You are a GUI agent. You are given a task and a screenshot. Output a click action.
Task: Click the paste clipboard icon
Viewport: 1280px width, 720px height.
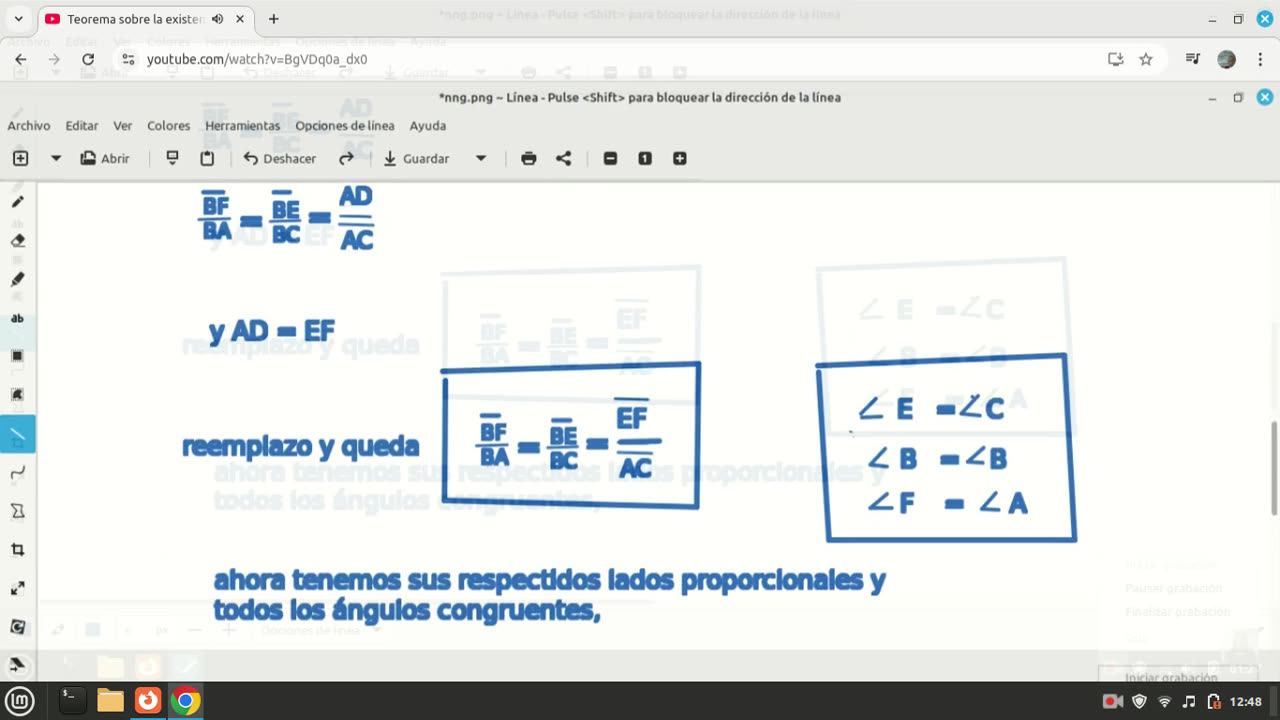[207, 158]
